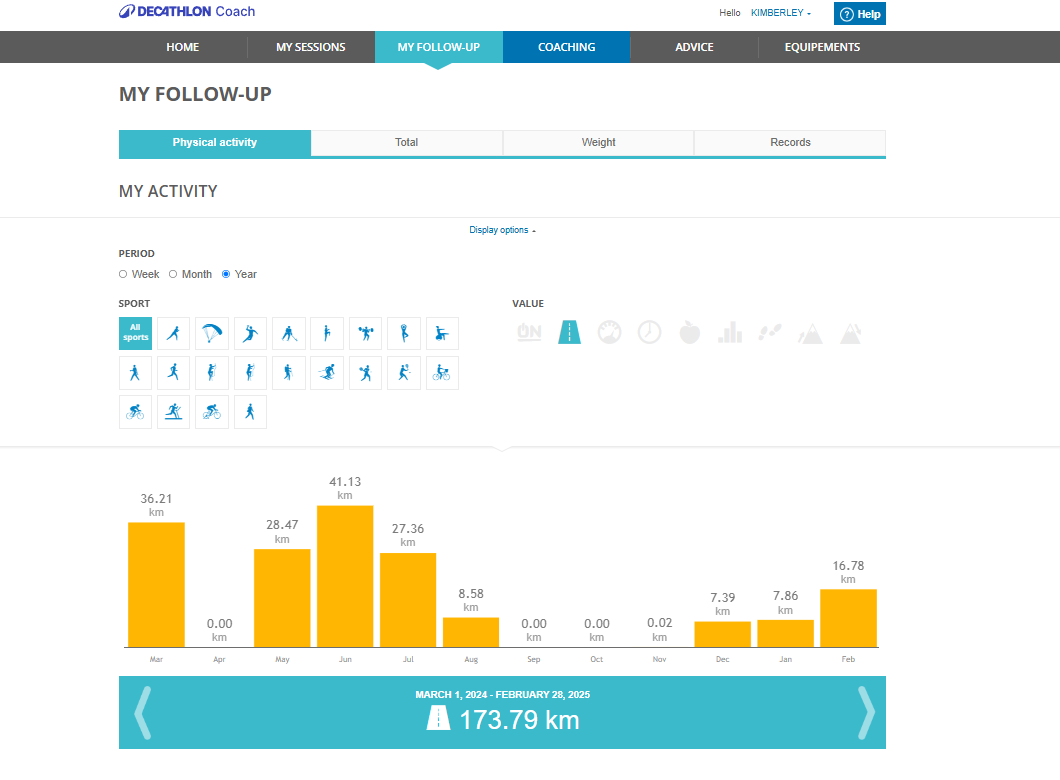Select the Week period radio button

point(123,274)
